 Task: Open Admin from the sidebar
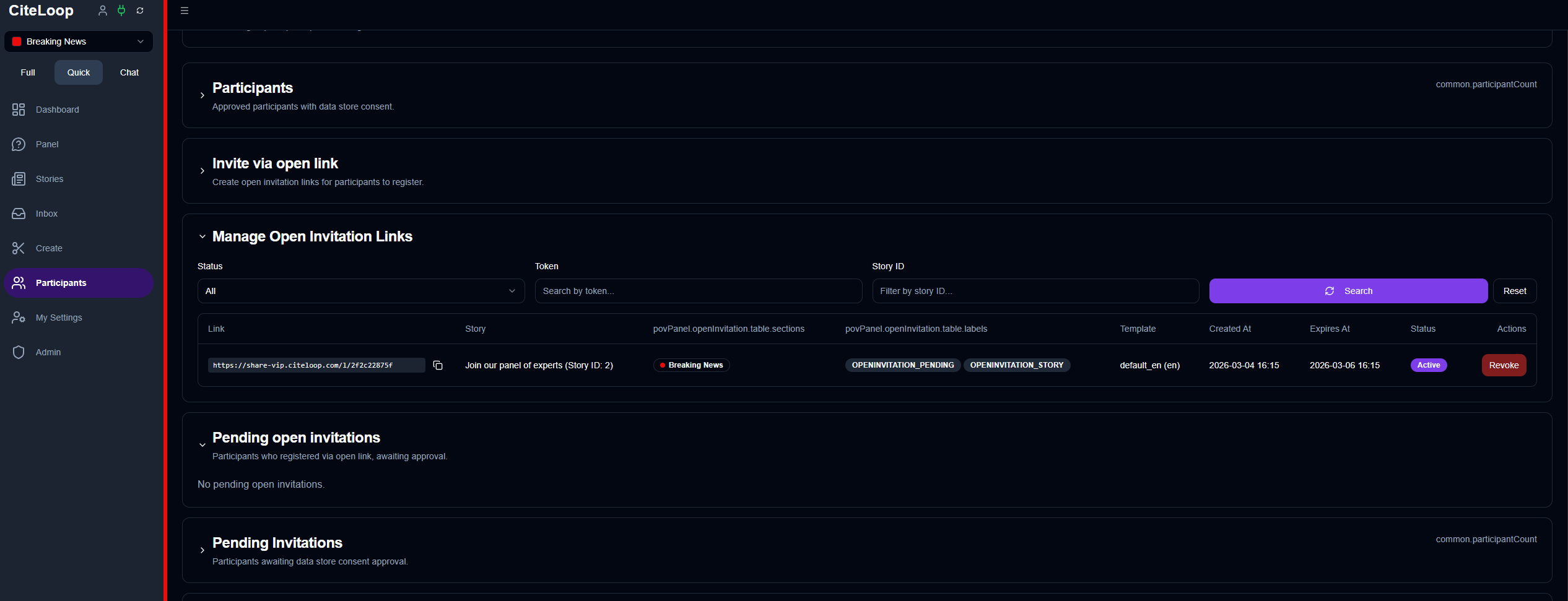coord(79,352)
